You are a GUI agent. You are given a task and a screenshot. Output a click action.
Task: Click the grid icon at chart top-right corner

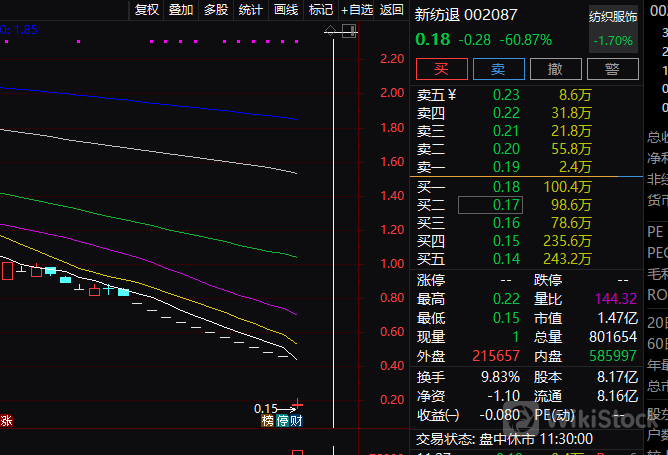[x=351, y=33]
